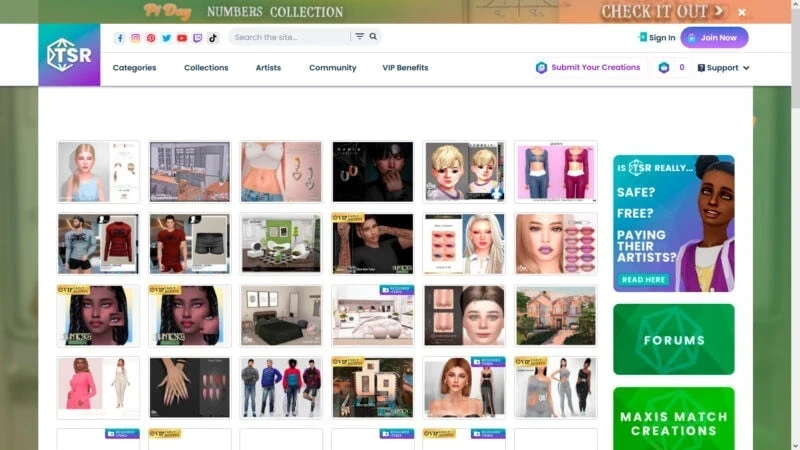The width and height of the screenshot is (800, 450).
Task: Open the Community menu
Action: click(333, 67)
